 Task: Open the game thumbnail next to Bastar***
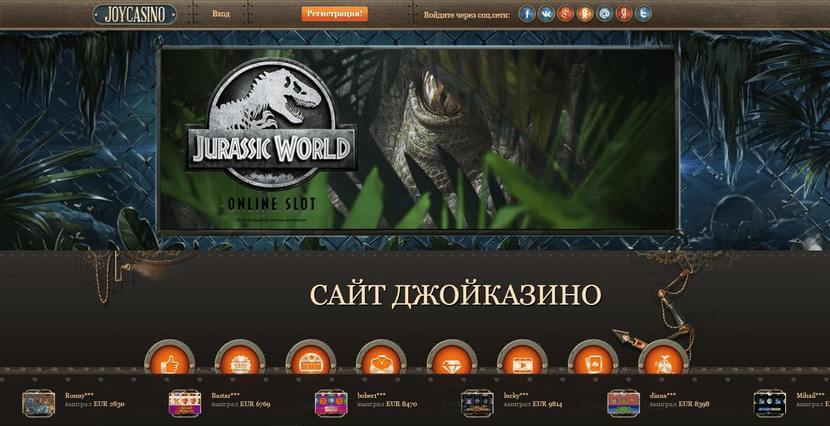[185, 403]
